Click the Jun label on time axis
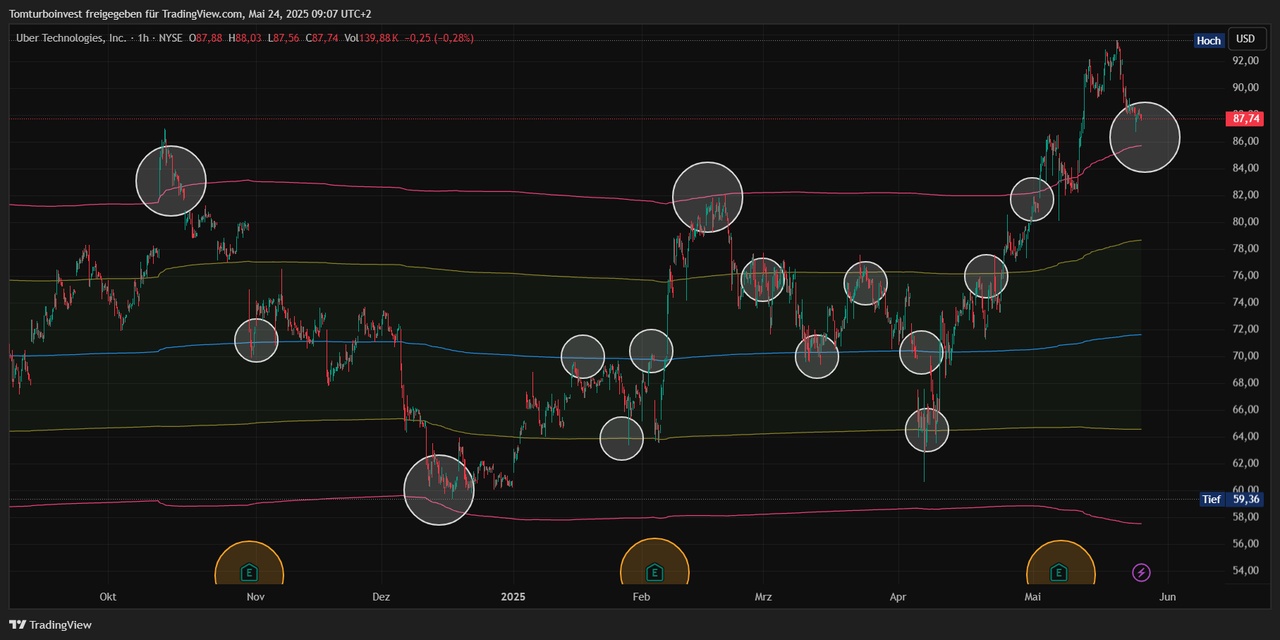Screen dimensions: 1280x640 1166,597
